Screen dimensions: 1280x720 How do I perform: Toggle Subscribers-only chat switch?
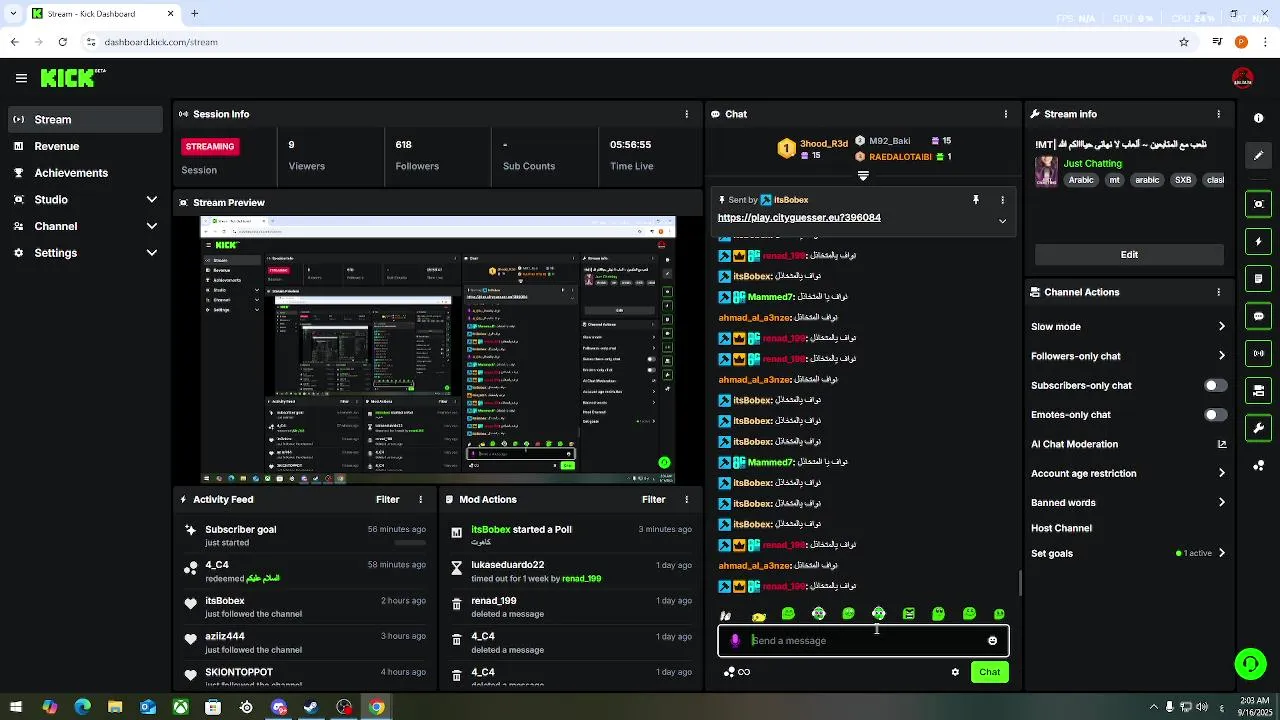tap(1215, 385)
